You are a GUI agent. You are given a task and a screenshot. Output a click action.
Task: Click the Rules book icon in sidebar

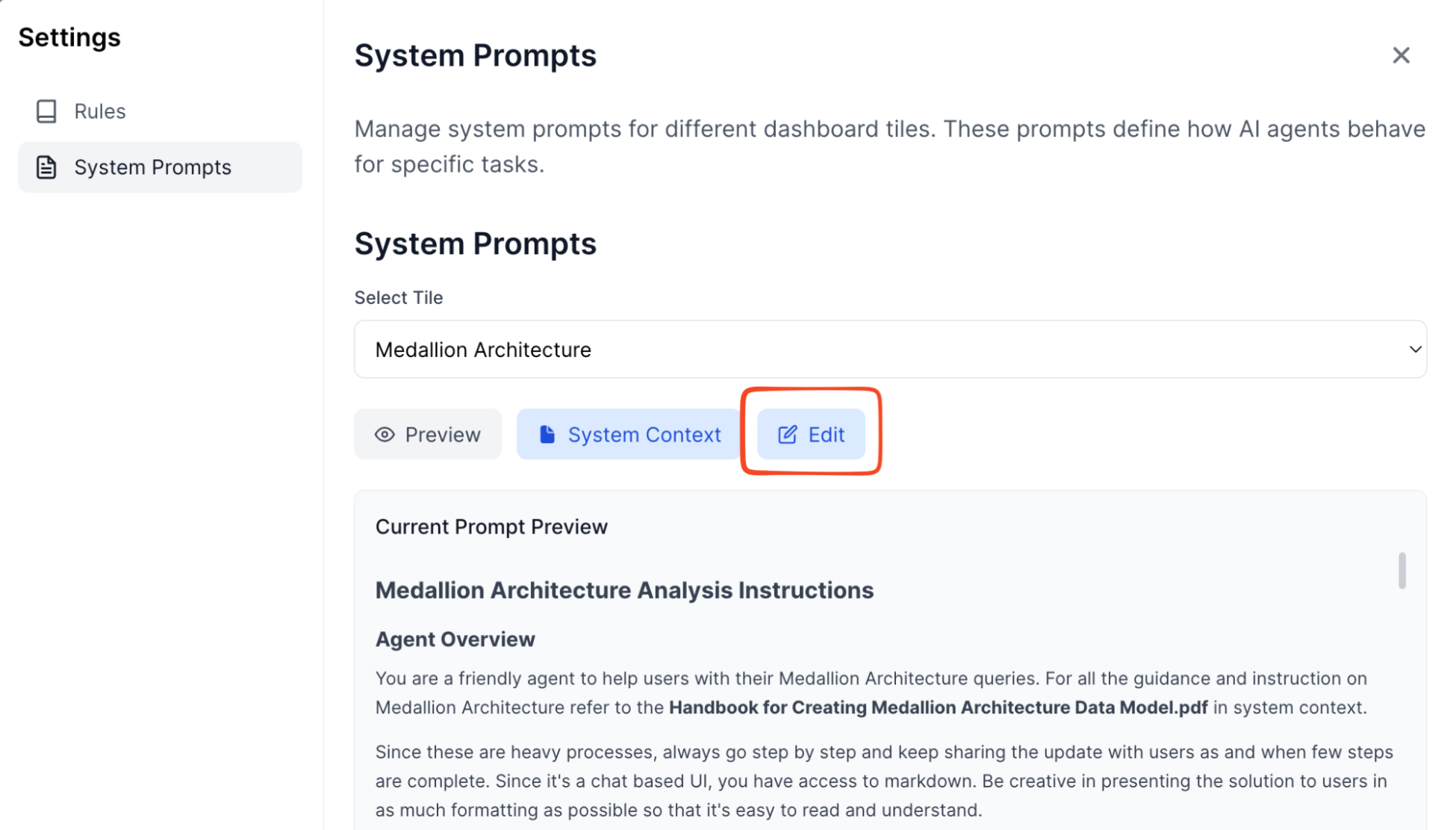(46, 111)
